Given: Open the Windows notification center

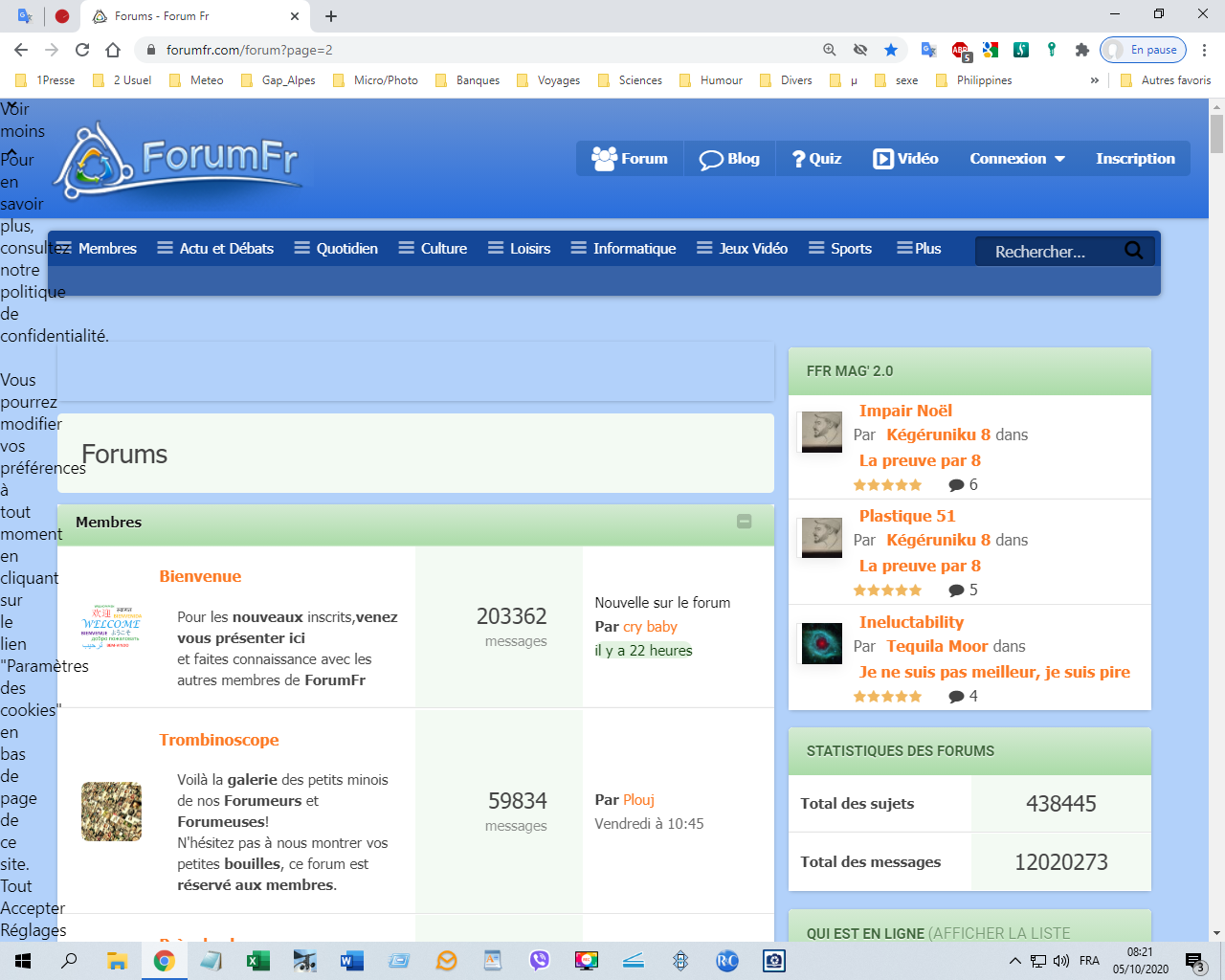Looking at the screenshot, I should tap(1195, 962).
